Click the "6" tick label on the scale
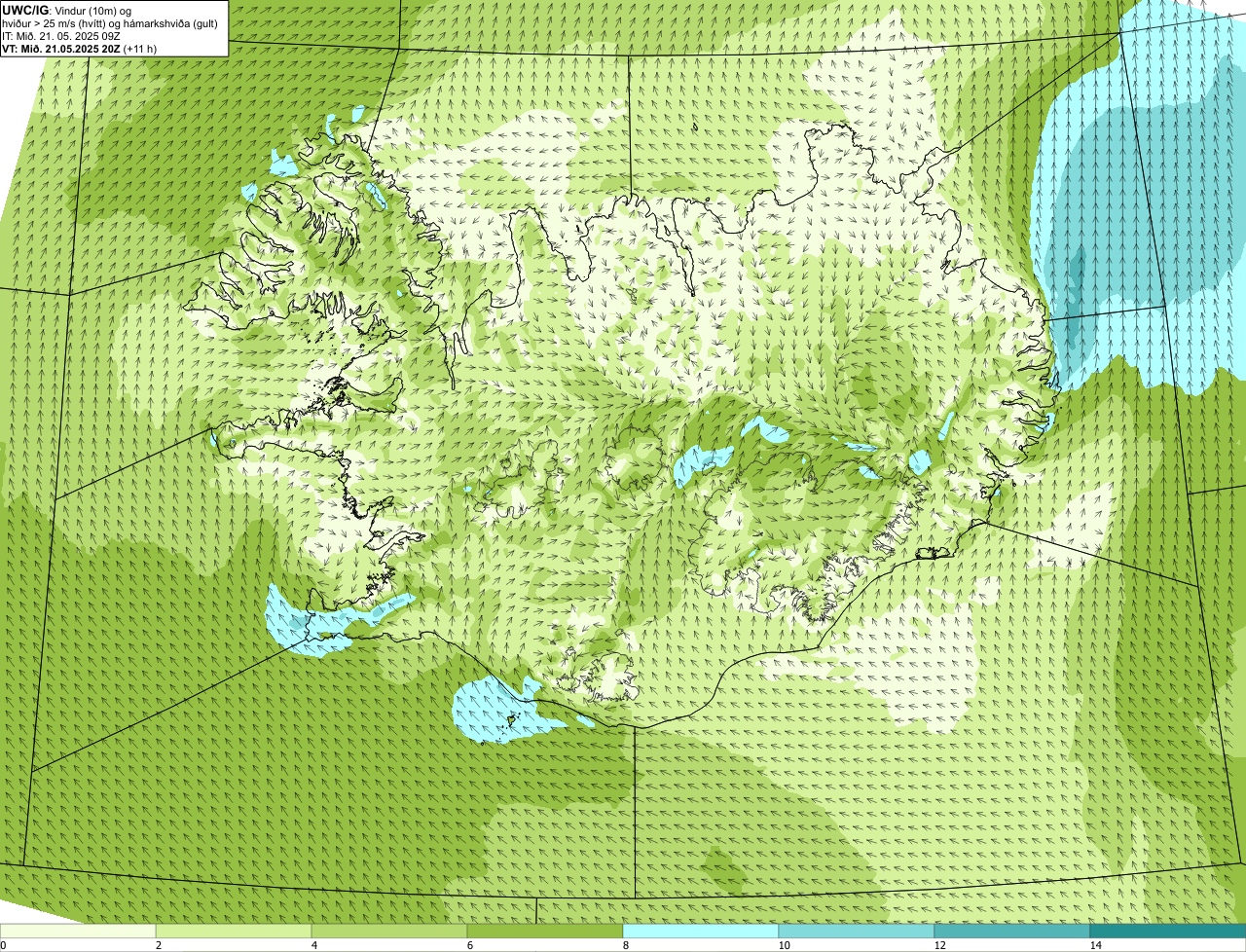The height and width of the screenshot is (952, 1246). click(469, 945)
